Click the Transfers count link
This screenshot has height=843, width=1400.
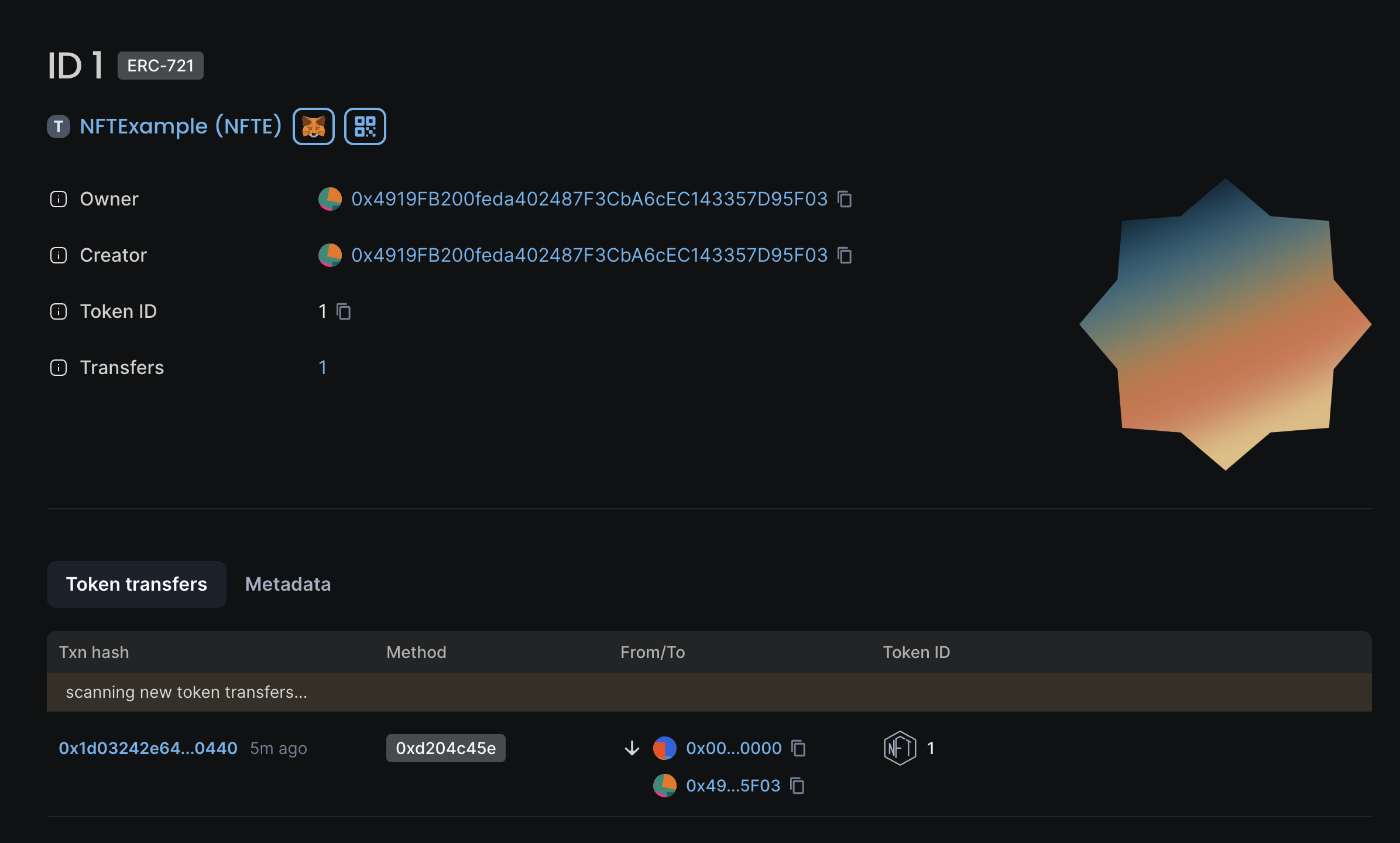point(322,368)
